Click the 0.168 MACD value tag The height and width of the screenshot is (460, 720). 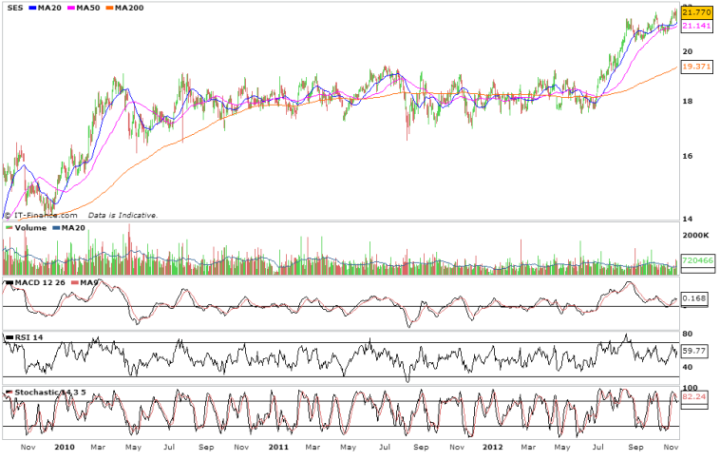tap(694, 298)
